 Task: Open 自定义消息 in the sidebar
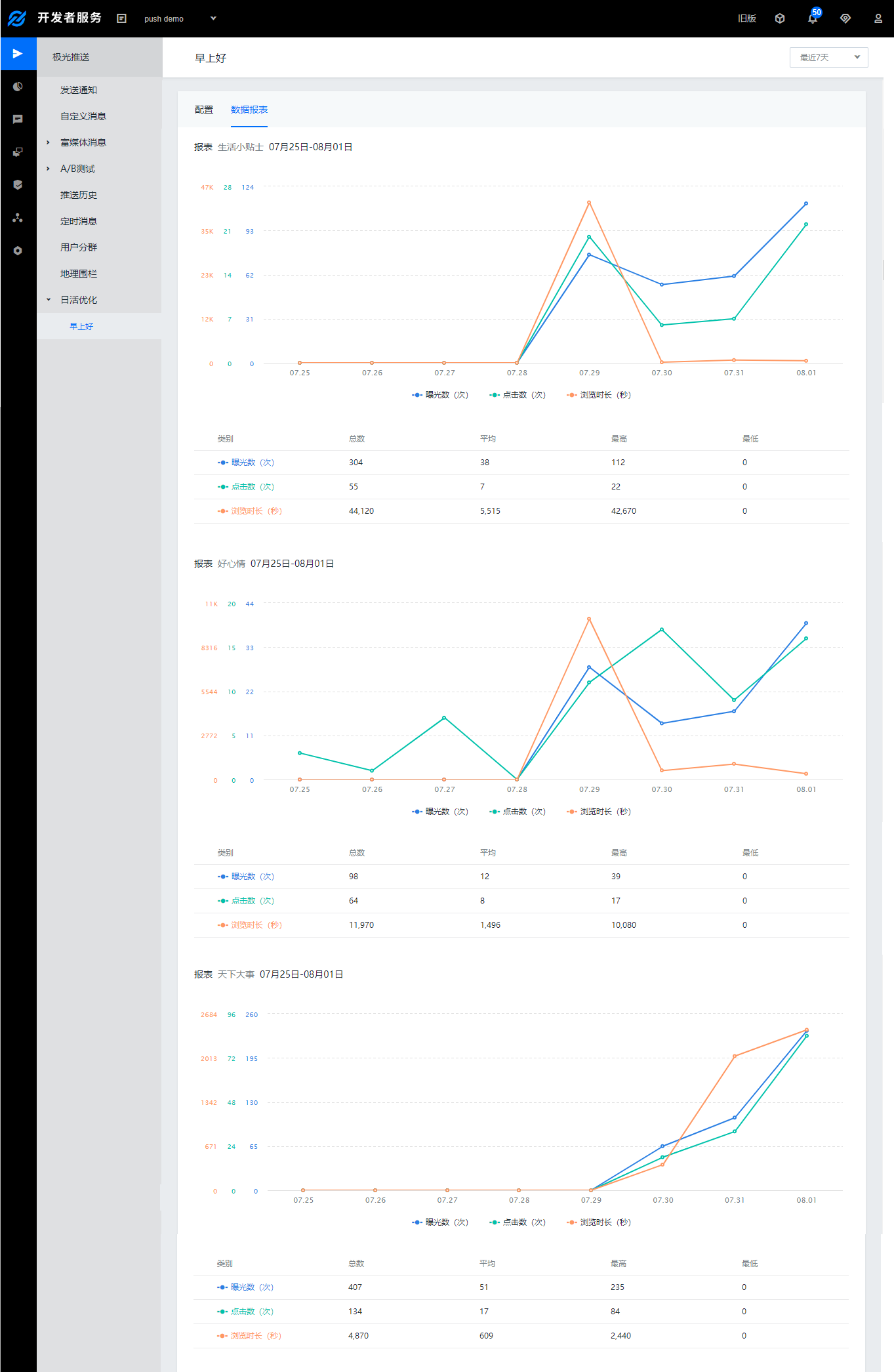click(83, 116)
